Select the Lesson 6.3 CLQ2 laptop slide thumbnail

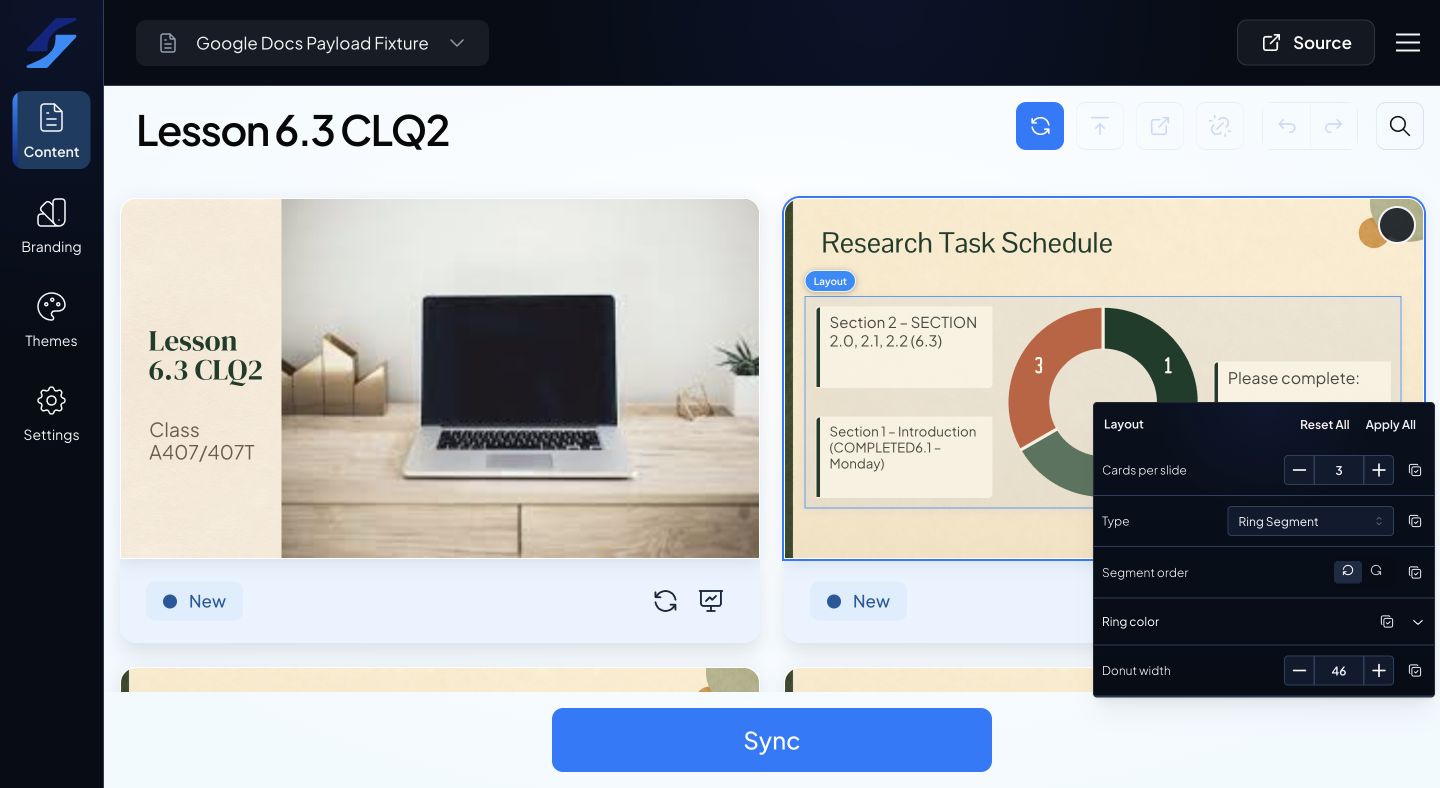point(440,378)
